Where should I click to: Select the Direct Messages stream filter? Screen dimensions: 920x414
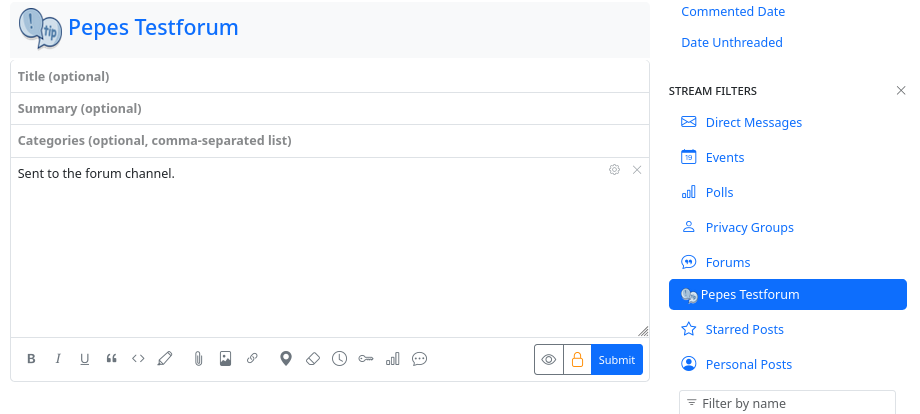pos(753,122)
